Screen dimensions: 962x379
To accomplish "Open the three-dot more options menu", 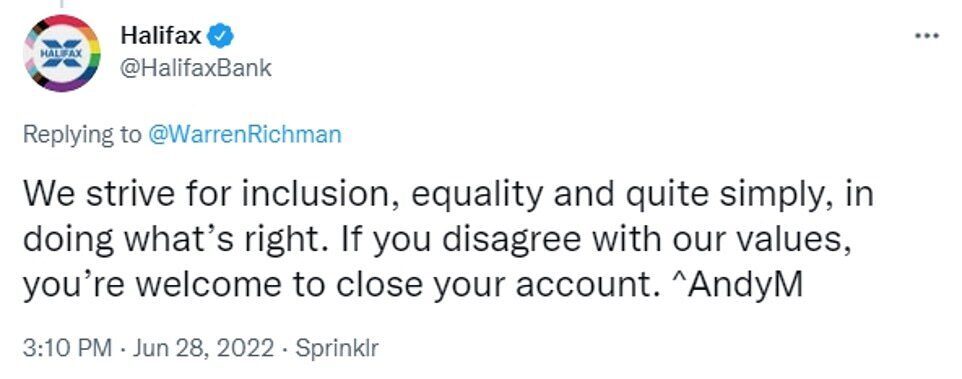I will [926, 36].
